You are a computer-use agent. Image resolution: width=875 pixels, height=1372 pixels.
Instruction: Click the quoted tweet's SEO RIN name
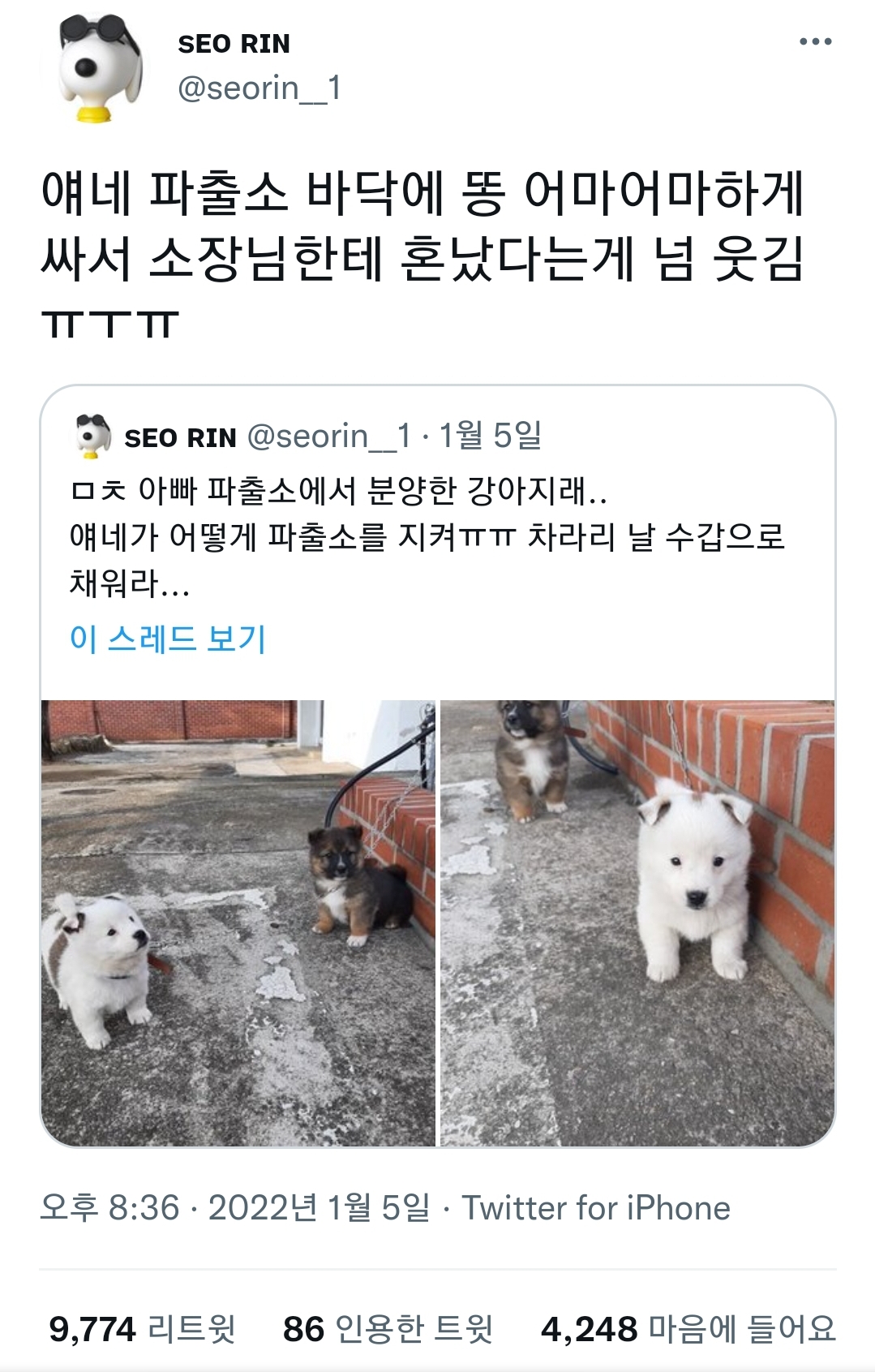[x=180, y=438]
